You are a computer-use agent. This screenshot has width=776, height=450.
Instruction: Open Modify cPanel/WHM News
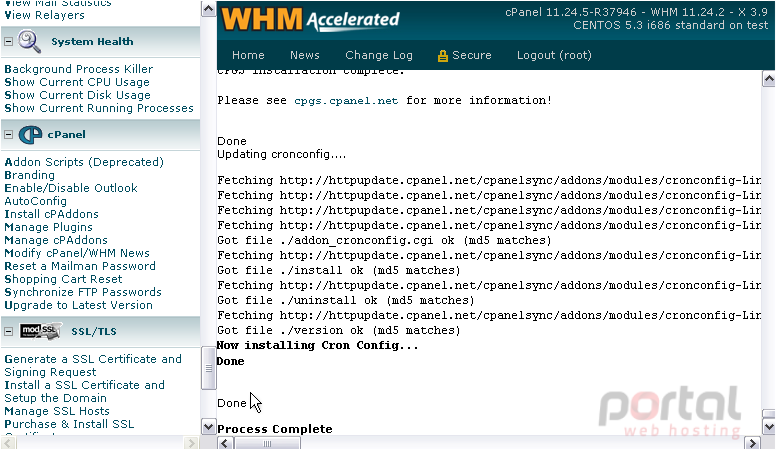click(77, 253)
